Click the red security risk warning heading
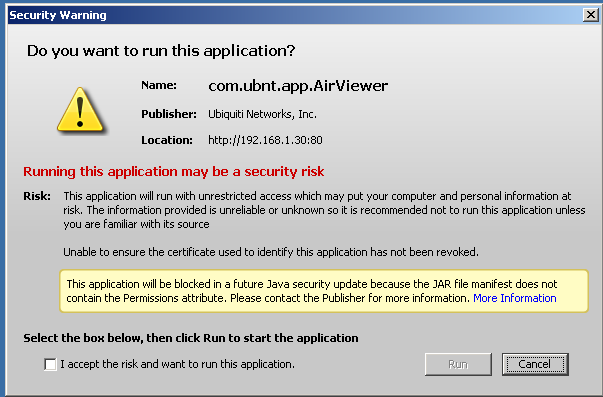Screen dimensions: 603x397 click(174, 172)
